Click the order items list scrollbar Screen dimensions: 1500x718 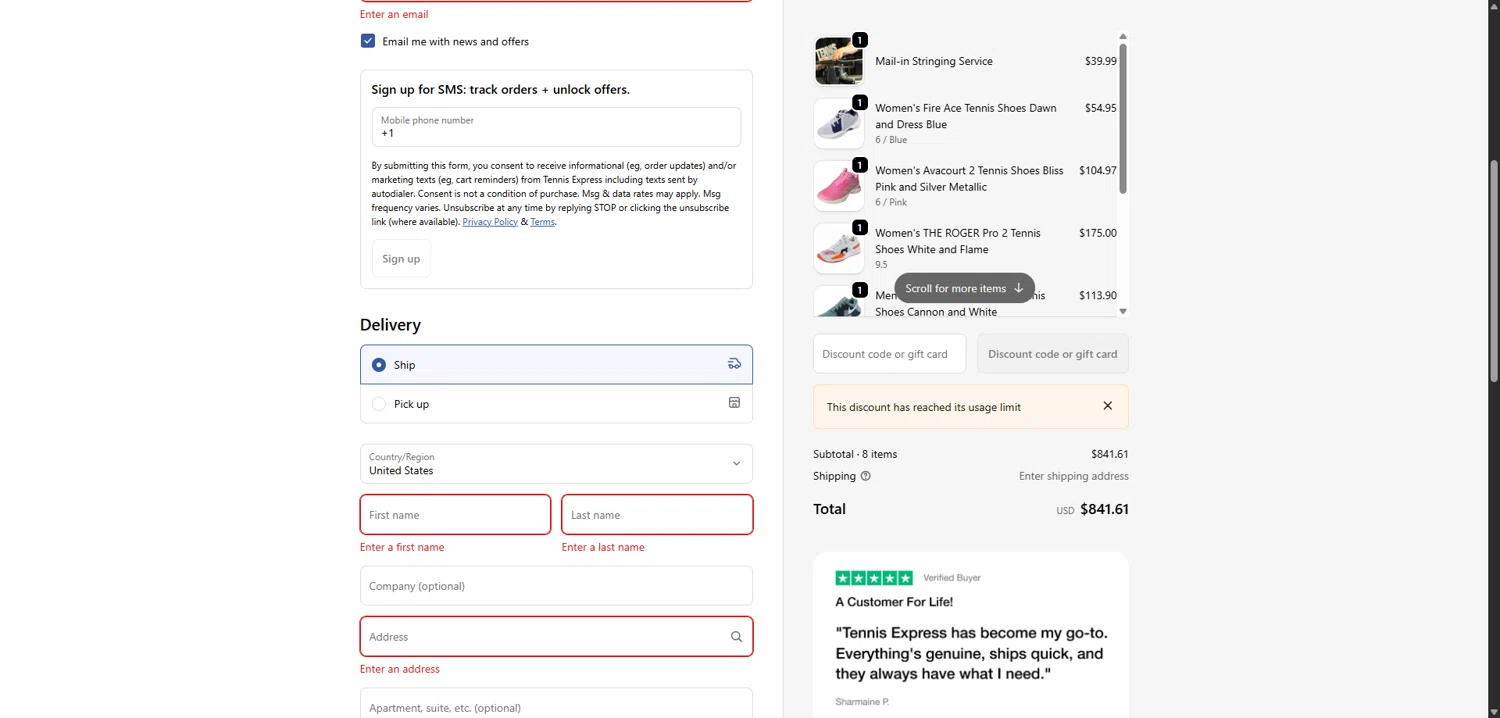(x=1123, y=118)
